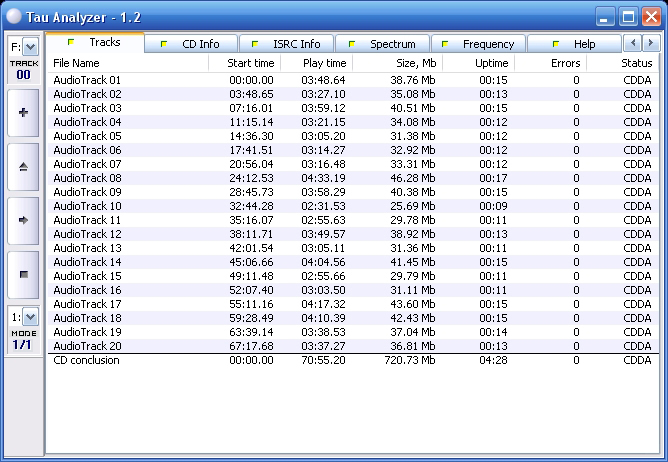Select AudioTrack 10 in the list
This screenshot has width=668, height=462.
(87, 206)
